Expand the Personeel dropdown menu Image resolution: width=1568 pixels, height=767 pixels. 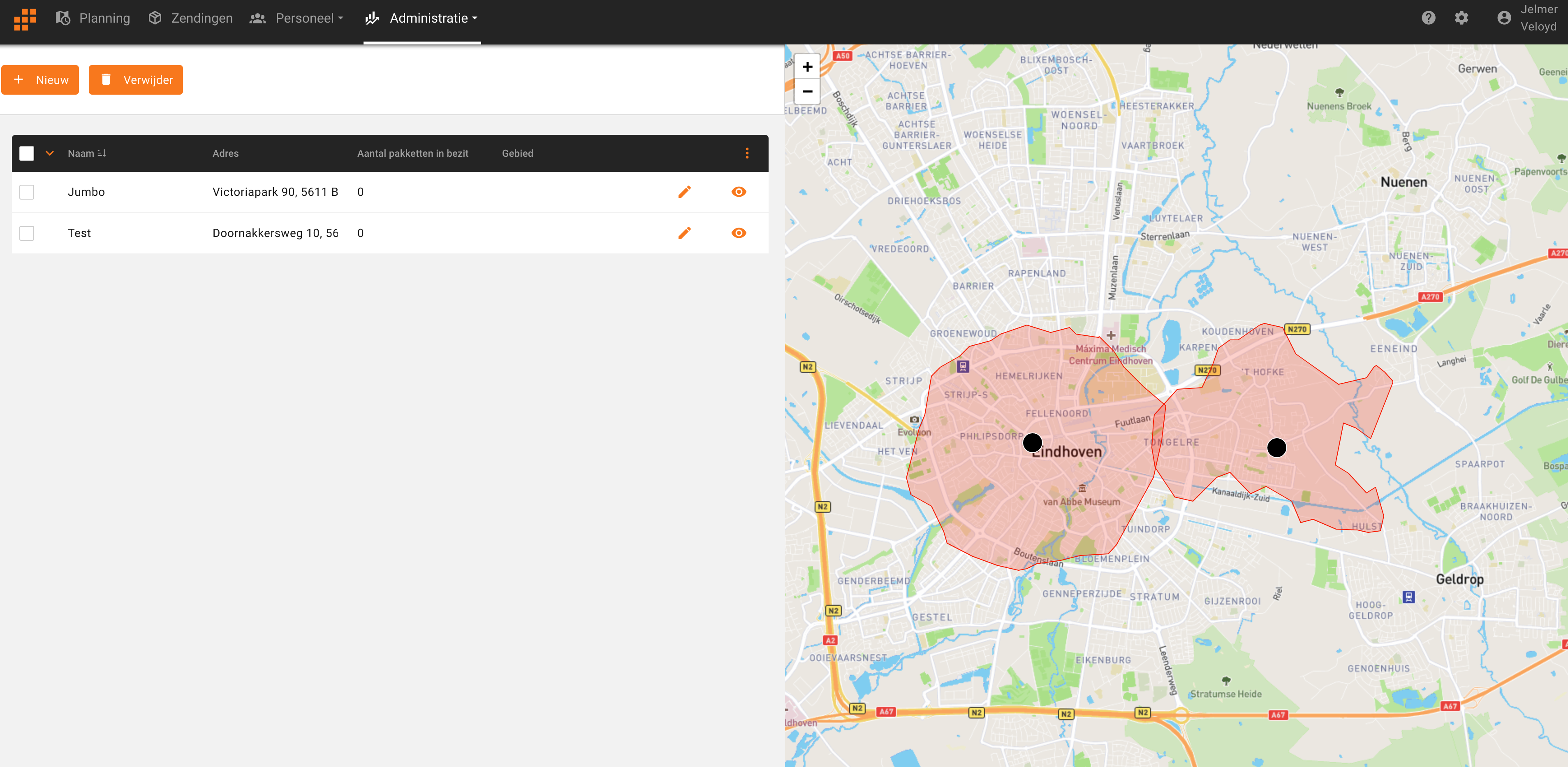coord(297,18)
